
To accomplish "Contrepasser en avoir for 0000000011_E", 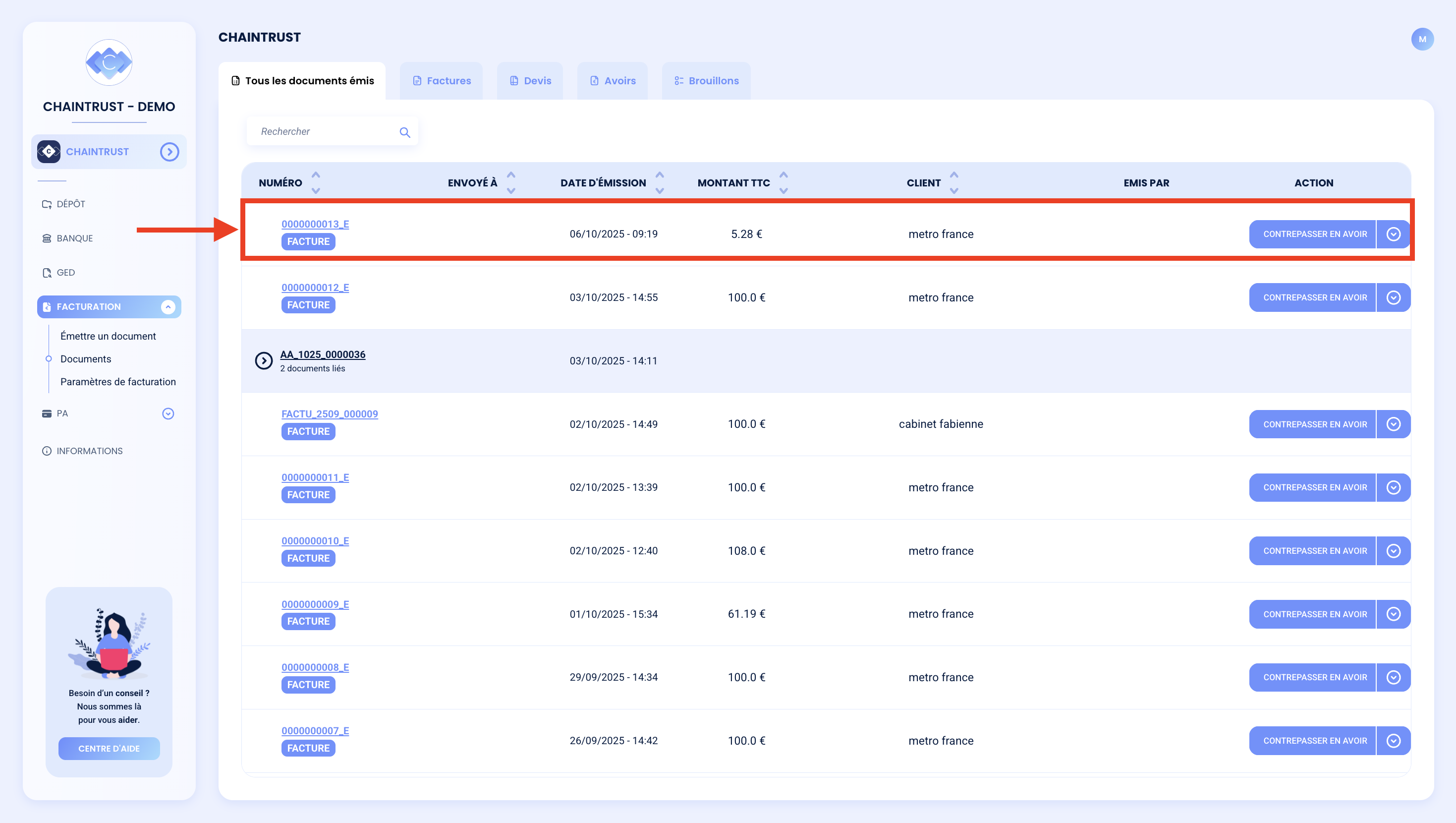I will tap(1312, 487).
